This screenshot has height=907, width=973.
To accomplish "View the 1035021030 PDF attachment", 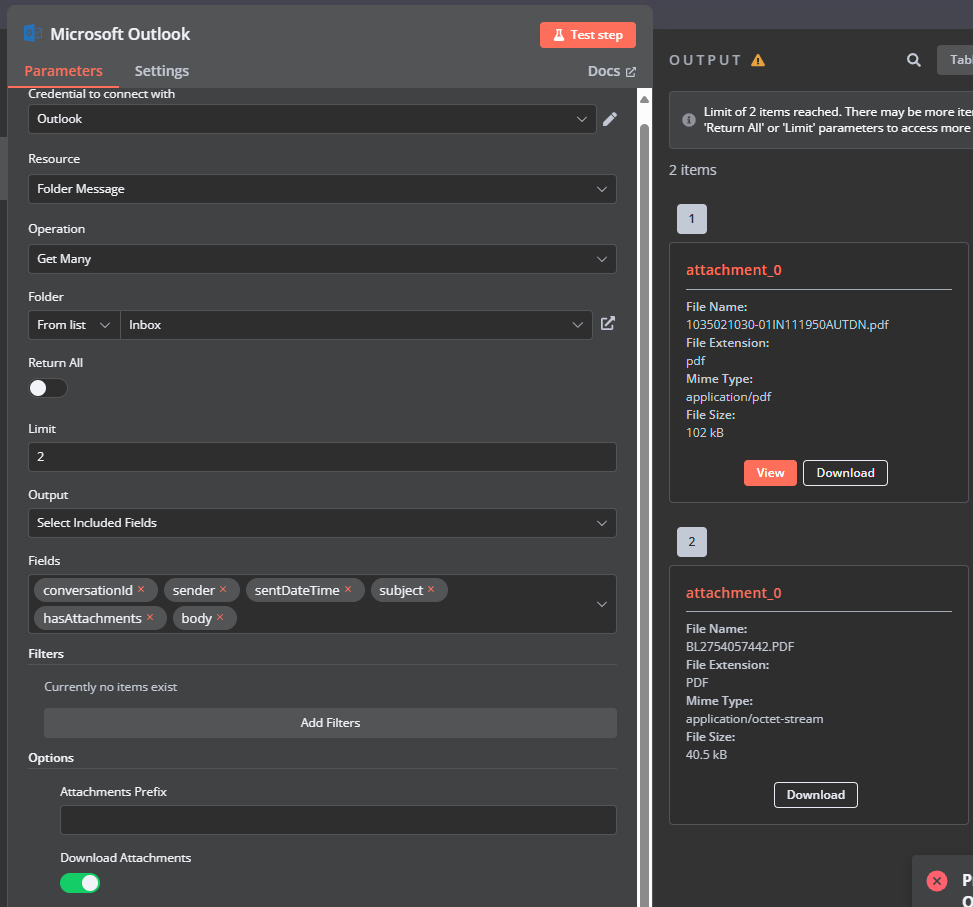I will point(770,473).
